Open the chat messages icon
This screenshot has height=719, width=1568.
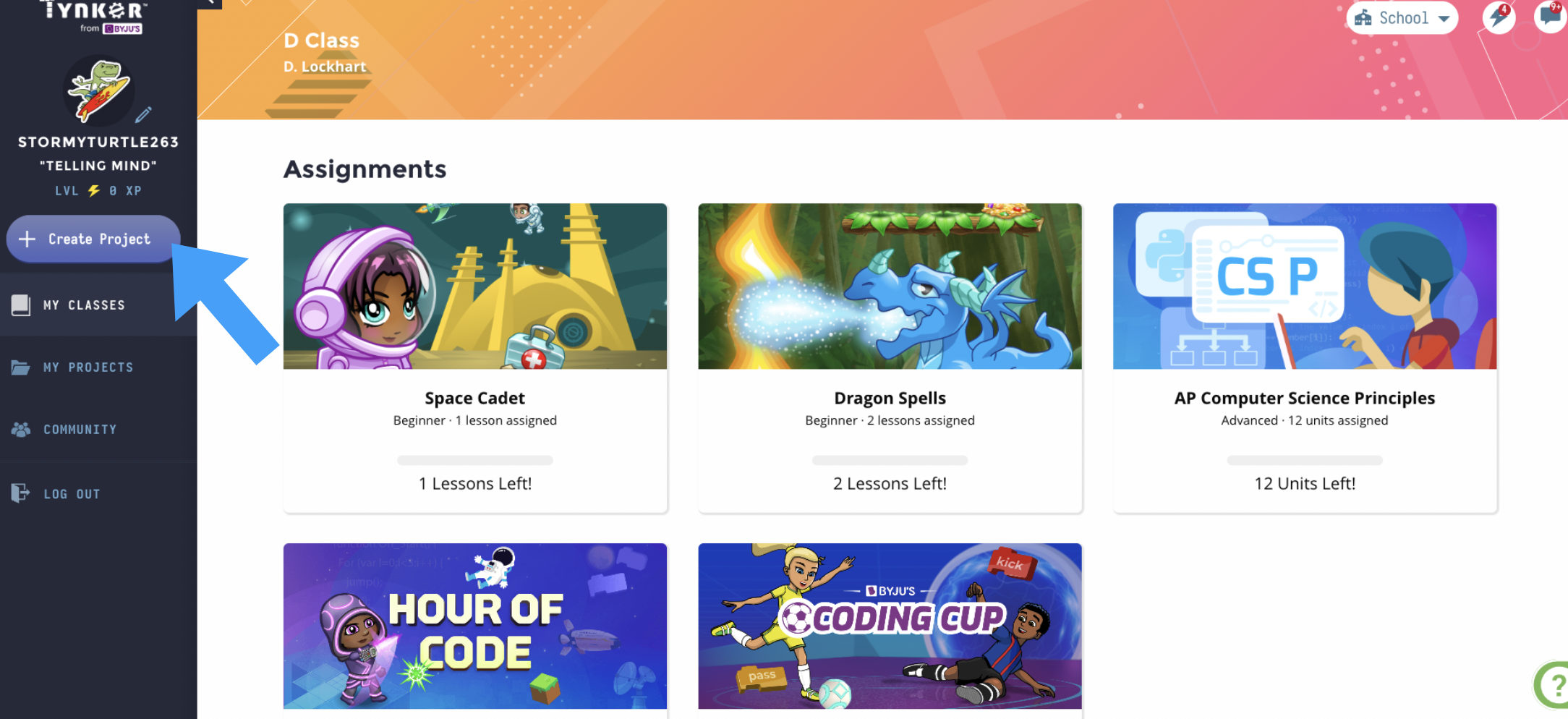click(x=1550, y=14)
